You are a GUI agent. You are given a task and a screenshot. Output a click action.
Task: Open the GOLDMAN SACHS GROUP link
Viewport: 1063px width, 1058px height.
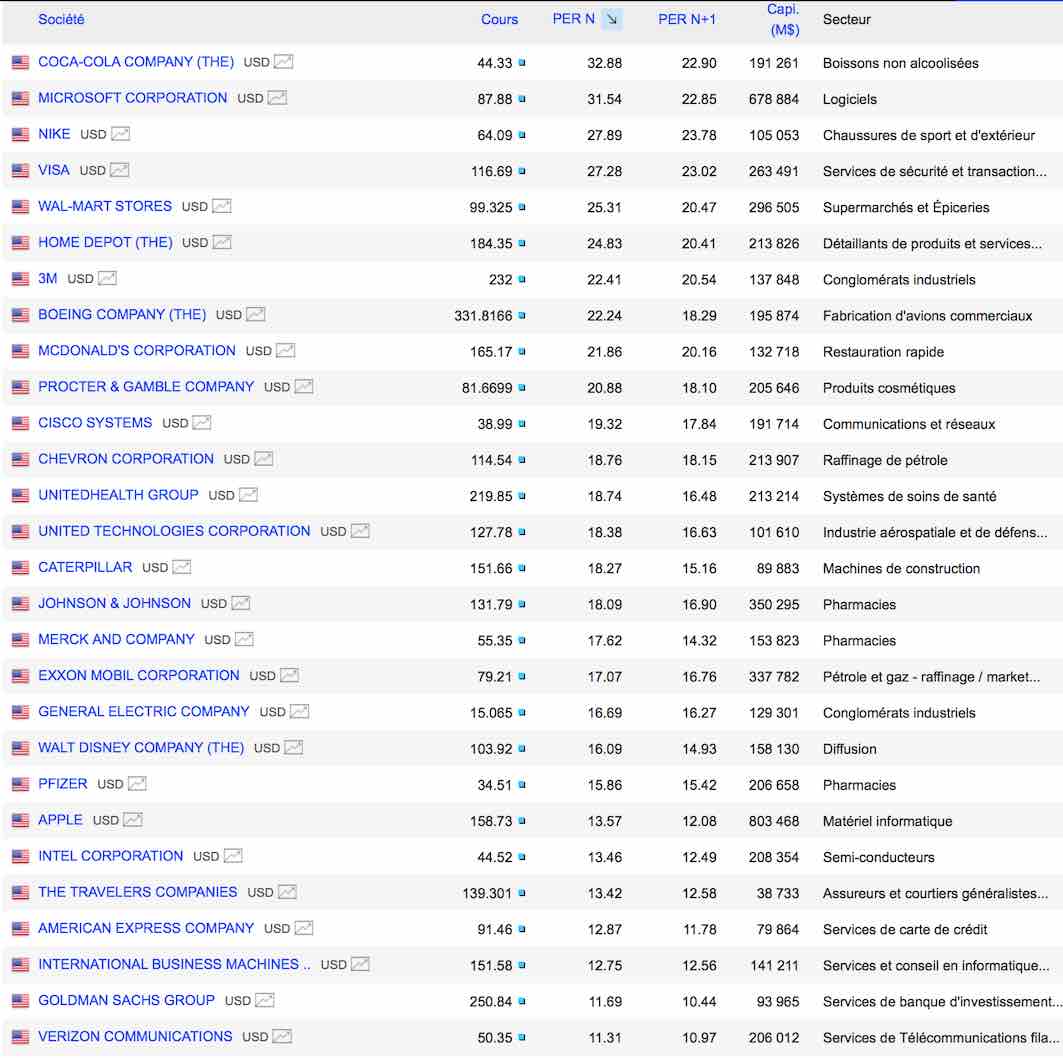(x=126, y=1000)
